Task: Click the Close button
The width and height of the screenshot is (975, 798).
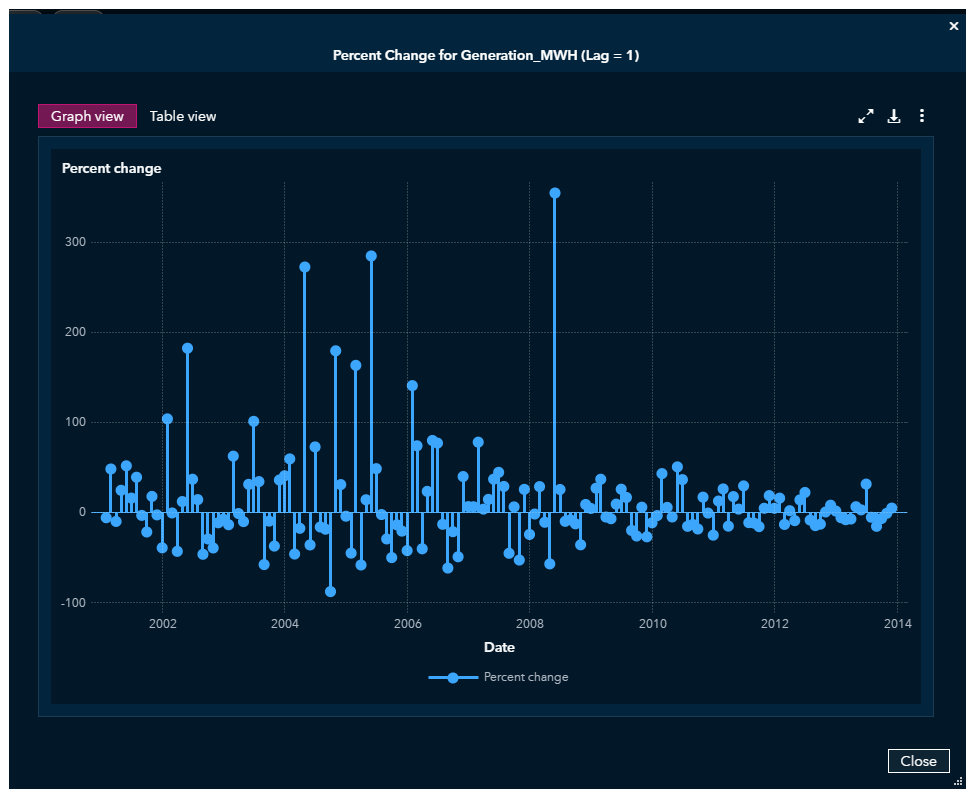Action: [x=918, y=761]
